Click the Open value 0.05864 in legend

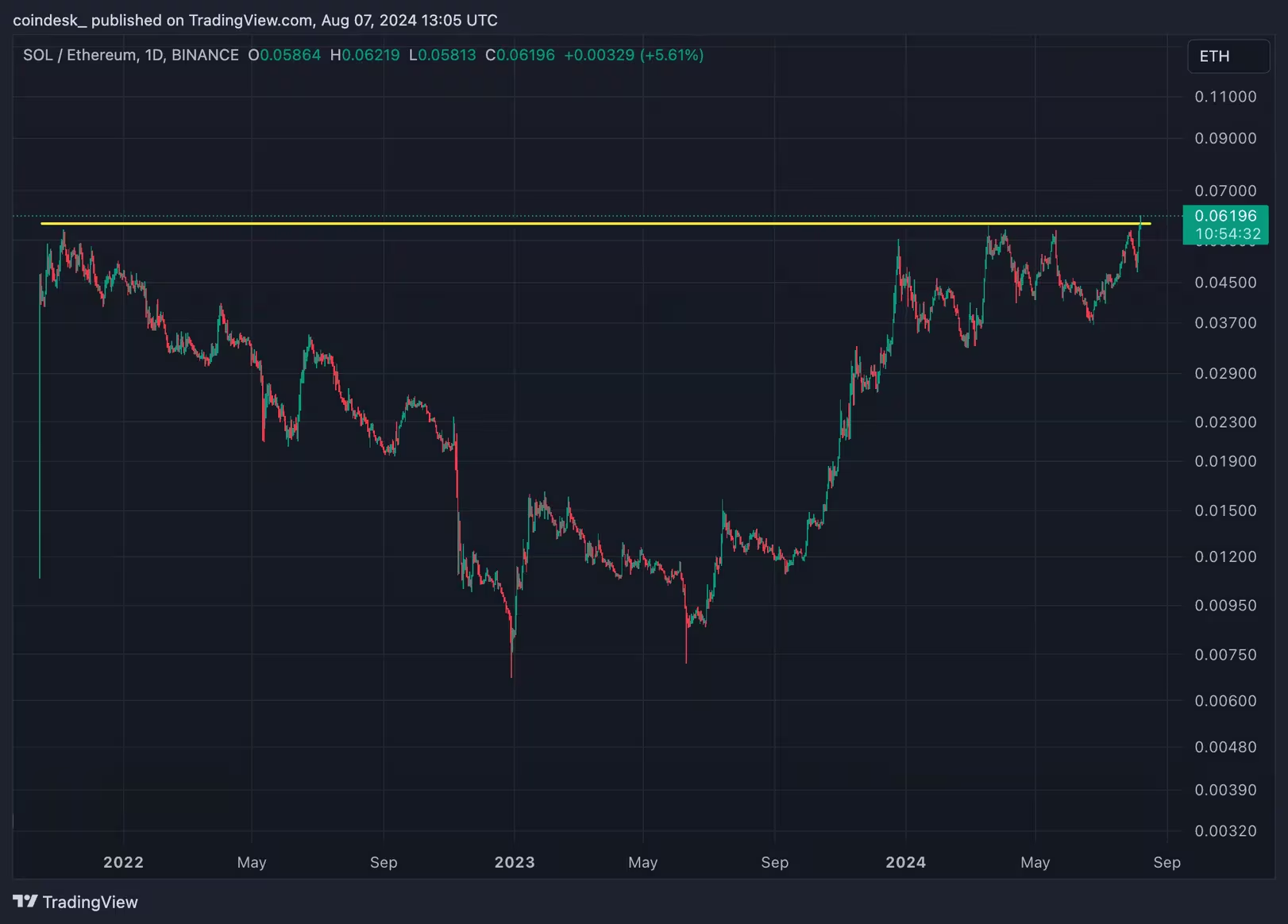tap(290, 56)
